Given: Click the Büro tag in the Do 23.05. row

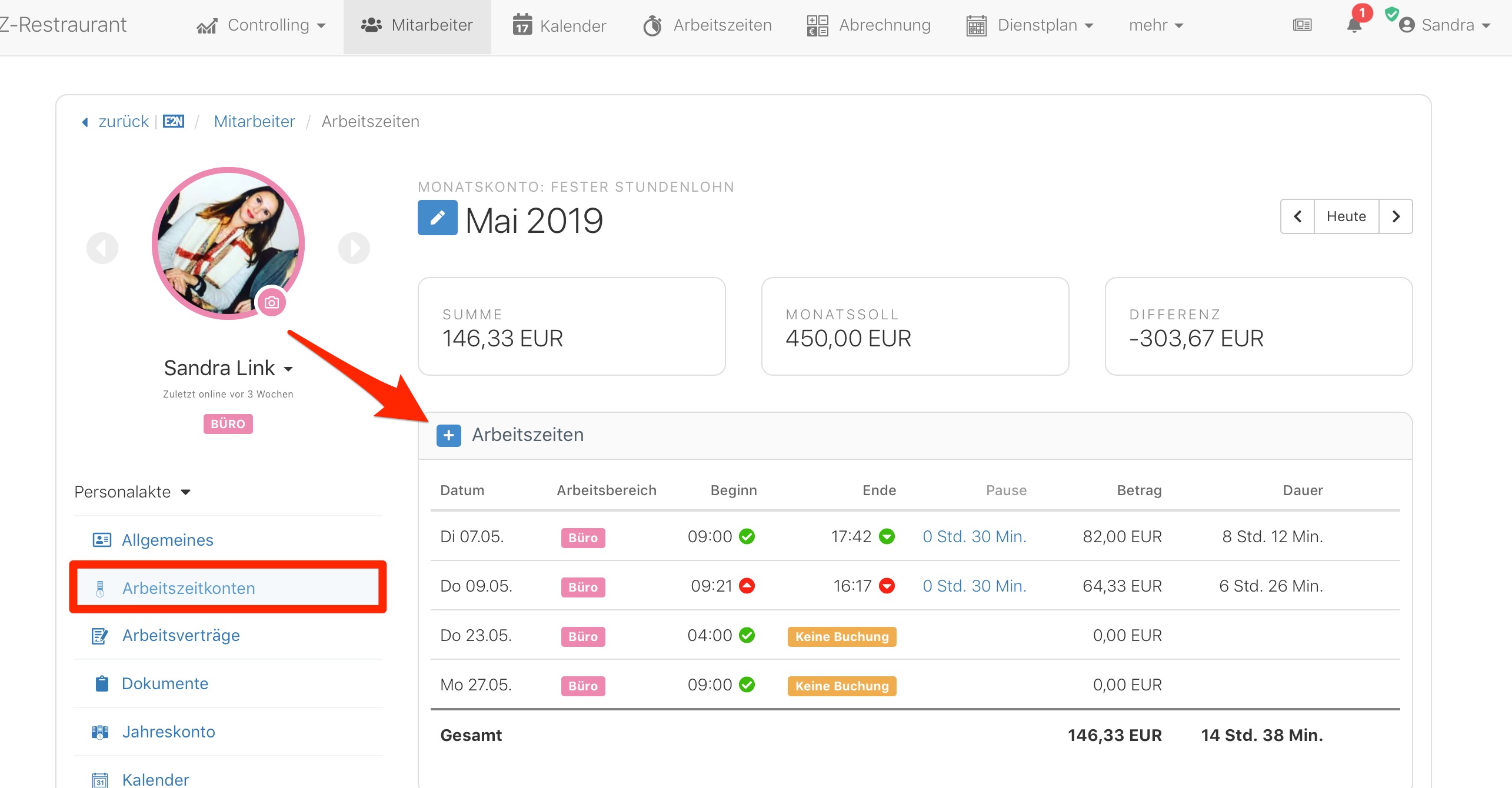Looking at the screenshot, I should [x=583, y=636].
